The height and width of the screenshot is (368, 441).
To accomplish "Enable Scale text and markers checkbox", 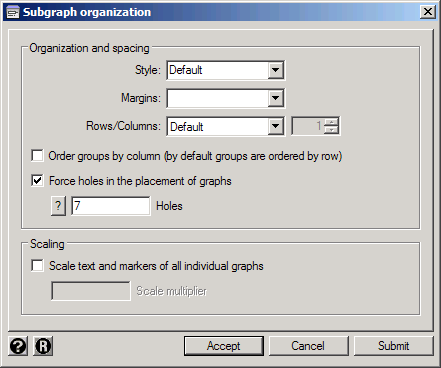I will click(37, 266).
